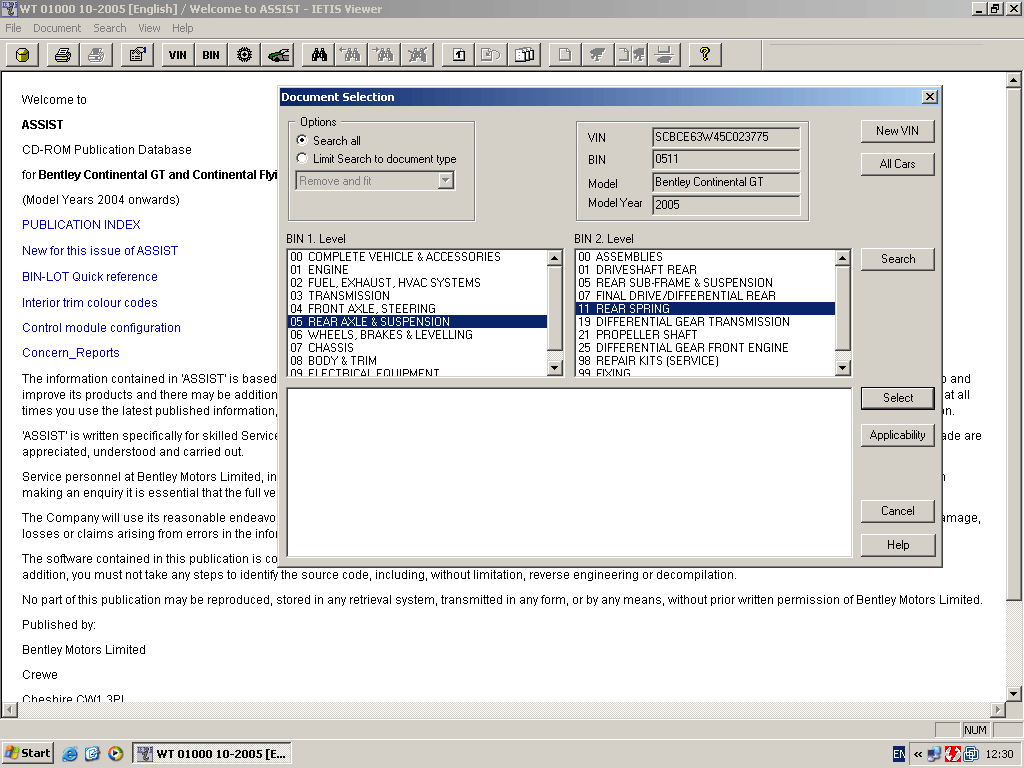Open 'New for this issue of ASSIST' link
This screenshot has width=1024, height=768.
click(100, 251)
